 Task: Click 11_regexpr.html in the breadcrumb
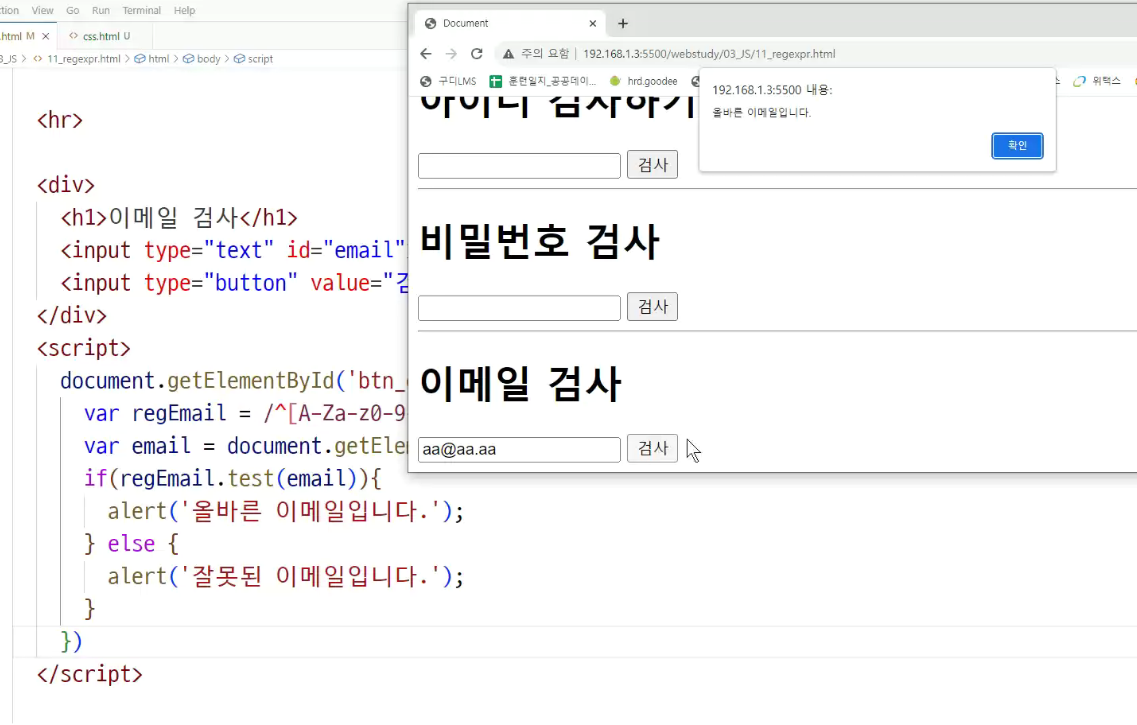[x=83, y=59]
